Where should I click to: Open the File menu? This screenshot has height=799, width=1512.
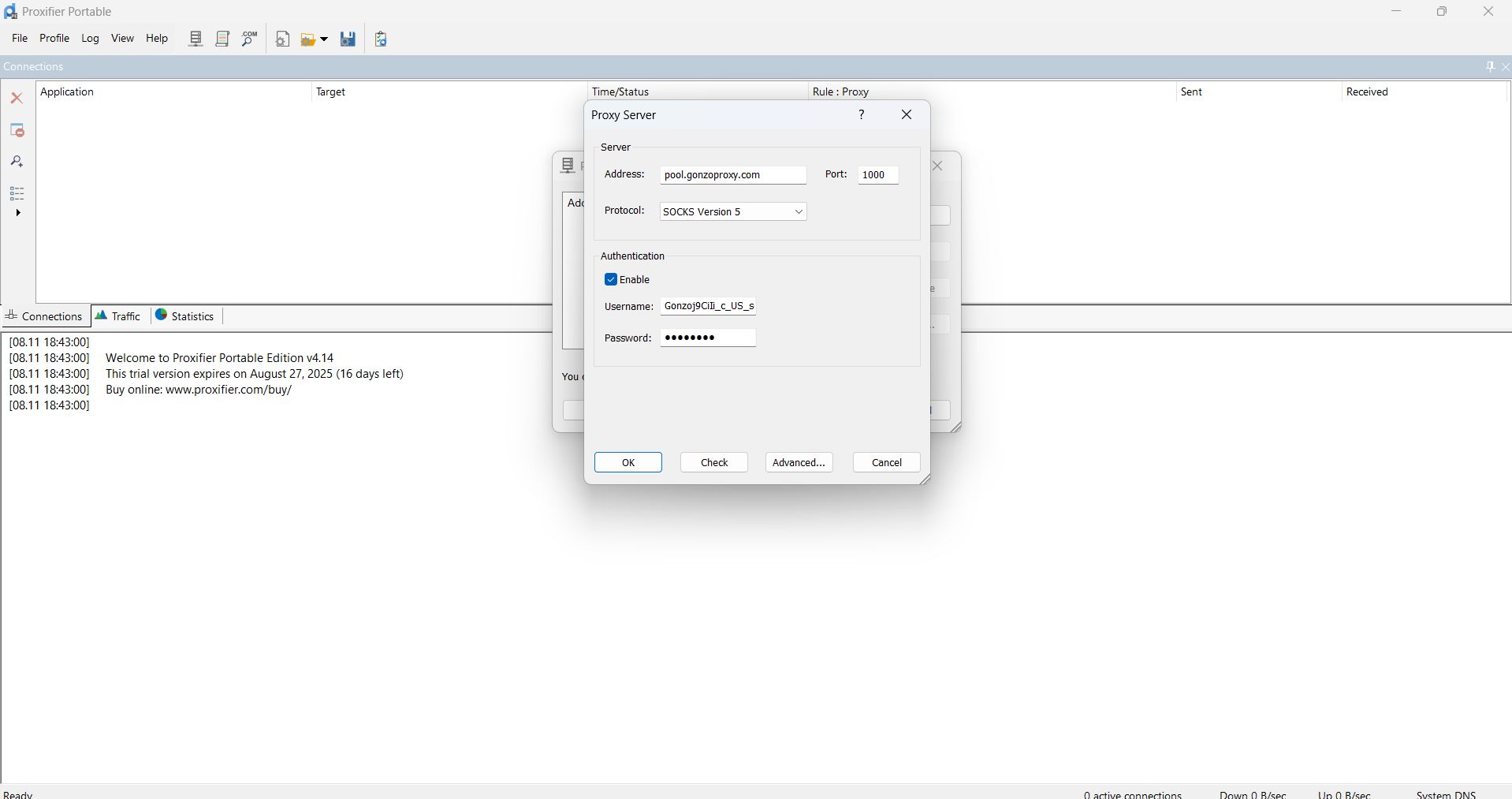coord(20,38)
